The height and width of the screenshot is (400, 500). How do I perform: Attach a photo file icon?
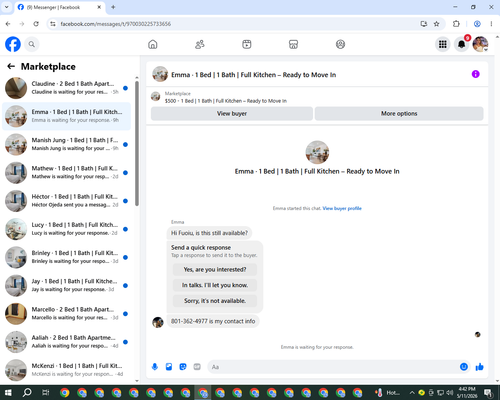coord(169,367)
